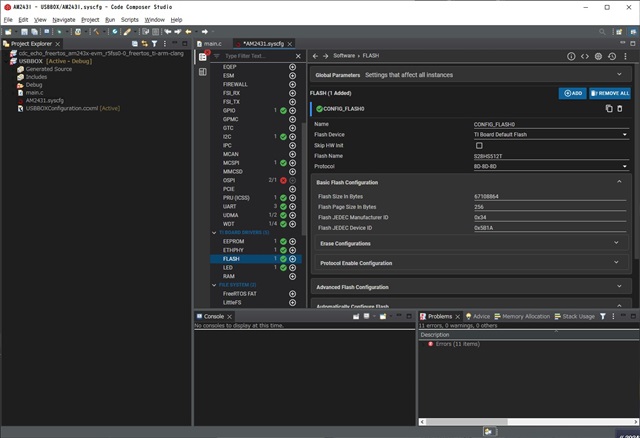Screen dimensions: 640x438
Task: Switch to Memory Allocation tab
Action: pyautogui.click(x=522, y=316)
